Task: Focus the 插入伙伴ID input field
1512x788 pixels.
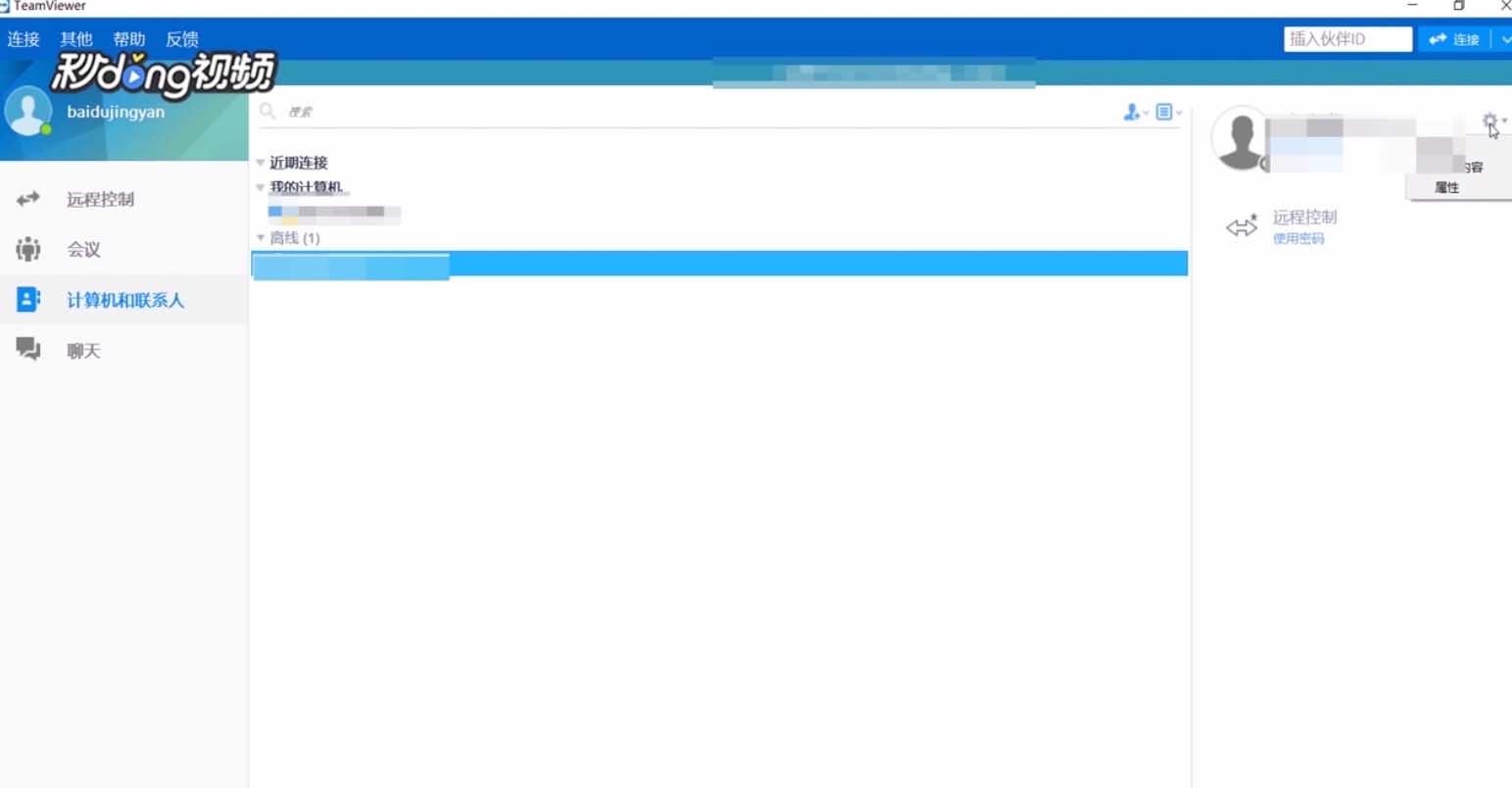Action: tap(1347, 39)
